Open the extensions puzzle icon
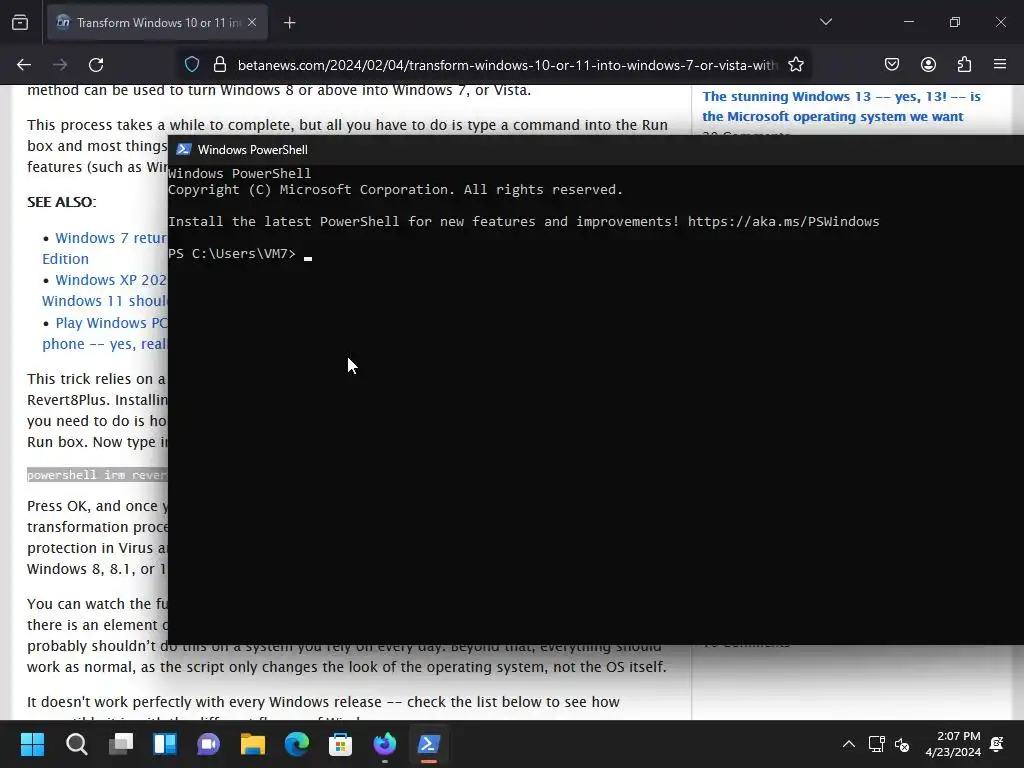The width and height of the screenshot is (1024, 768). (964, 64)
